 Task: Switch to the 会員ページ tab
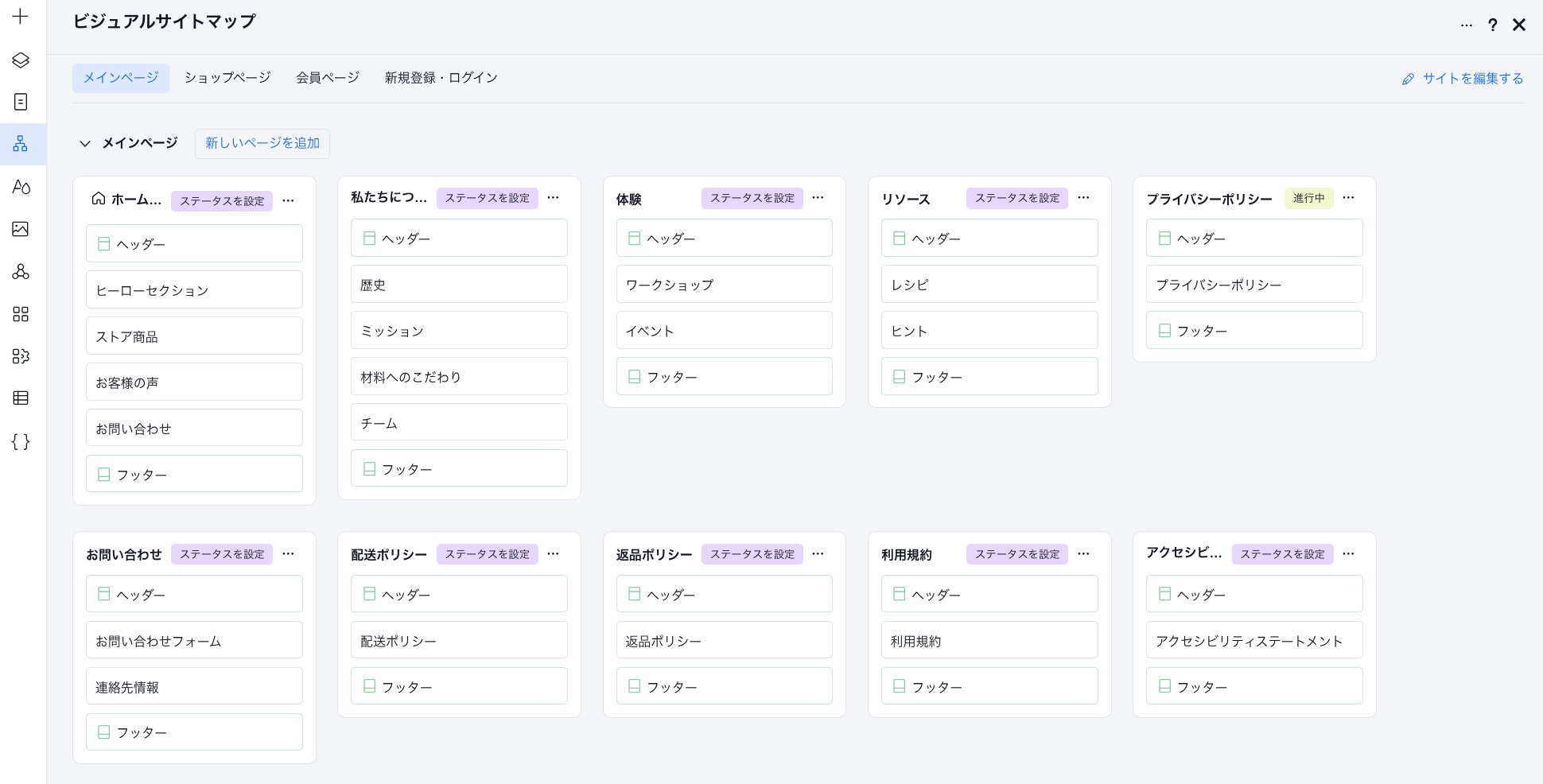point(328,78)
